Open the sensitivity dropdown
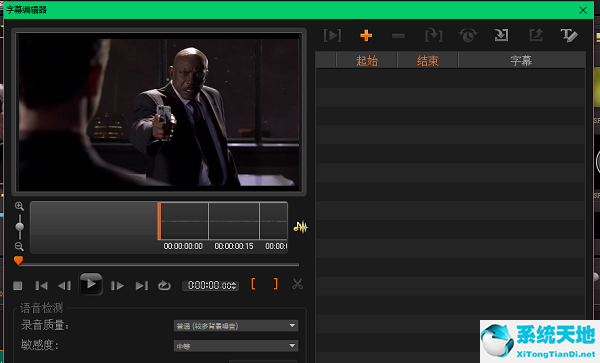This screenshot has height=363, width=600. click(236, 346)
